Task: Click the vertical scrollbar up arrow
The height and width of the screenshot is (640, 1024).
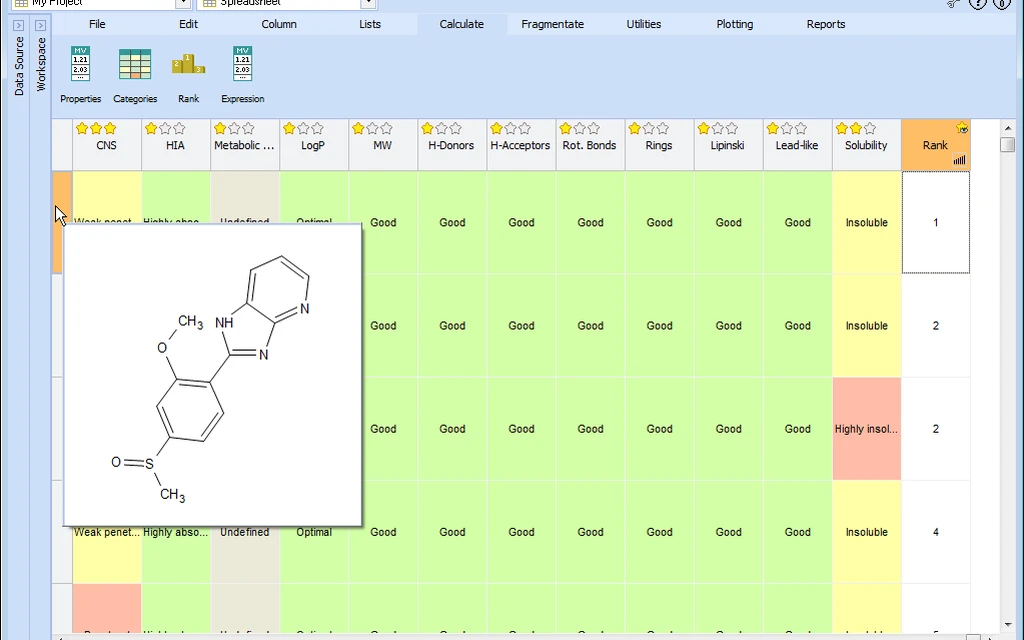Action: (1008, 128)
